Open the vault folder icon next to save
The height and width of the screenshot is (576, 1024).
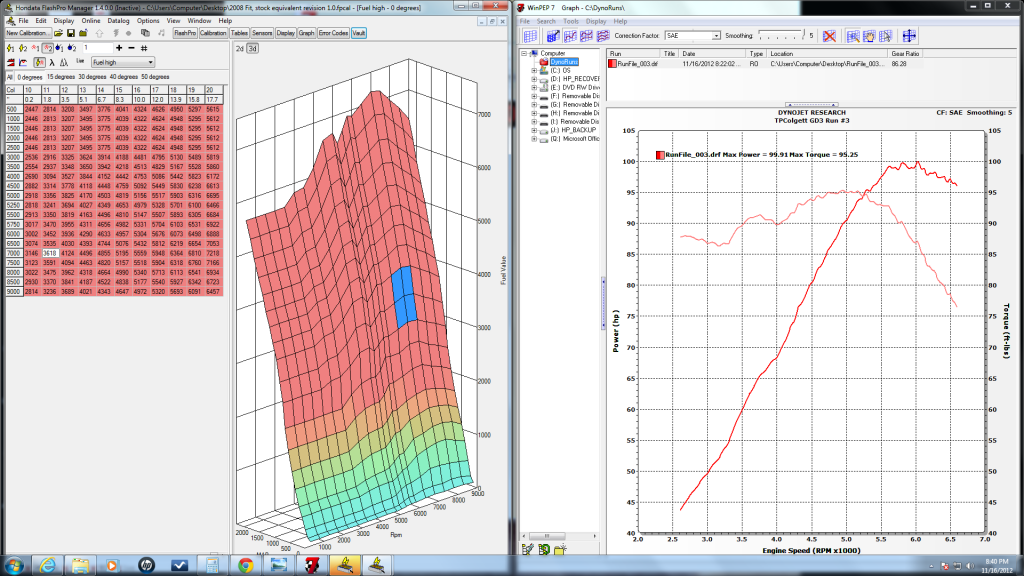[83, 33]
